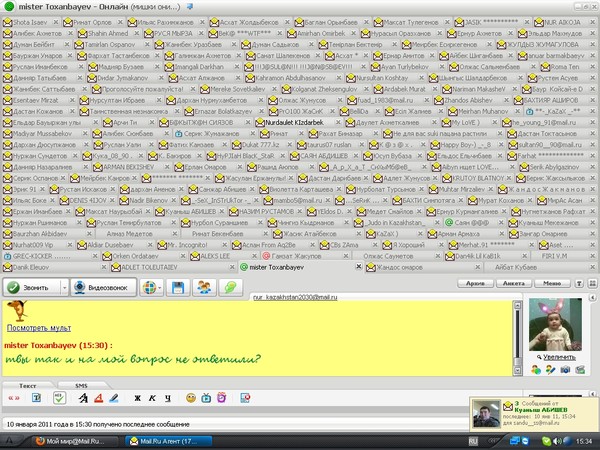Start a voice call with Звонить button

31,287
